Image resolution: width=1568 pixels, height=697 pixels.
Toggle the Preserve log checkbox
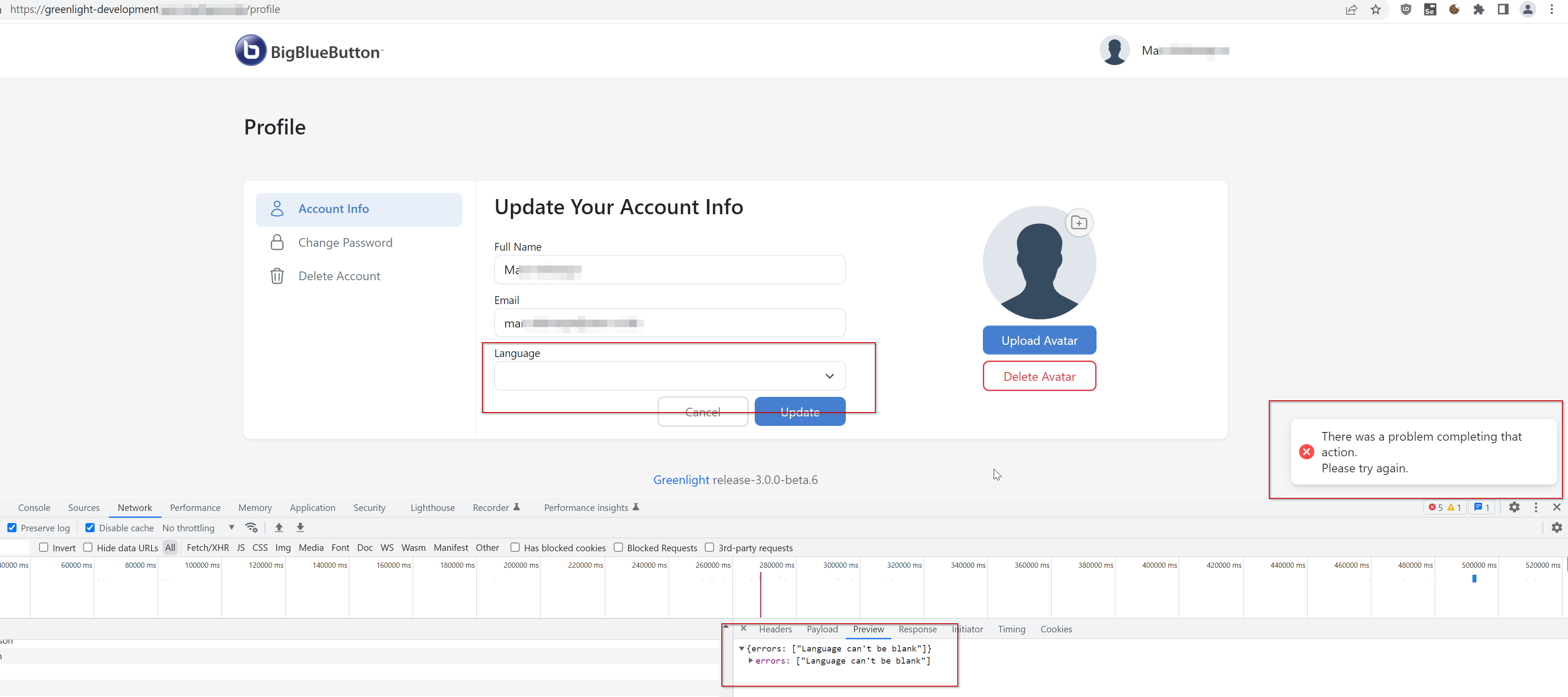click(x=12, y=528)
